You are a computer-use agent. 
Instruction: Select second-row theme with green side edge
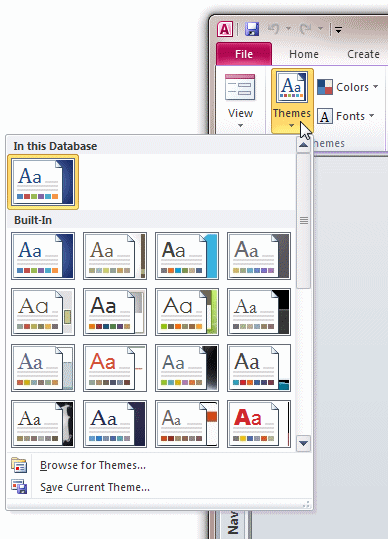[187, 312]
